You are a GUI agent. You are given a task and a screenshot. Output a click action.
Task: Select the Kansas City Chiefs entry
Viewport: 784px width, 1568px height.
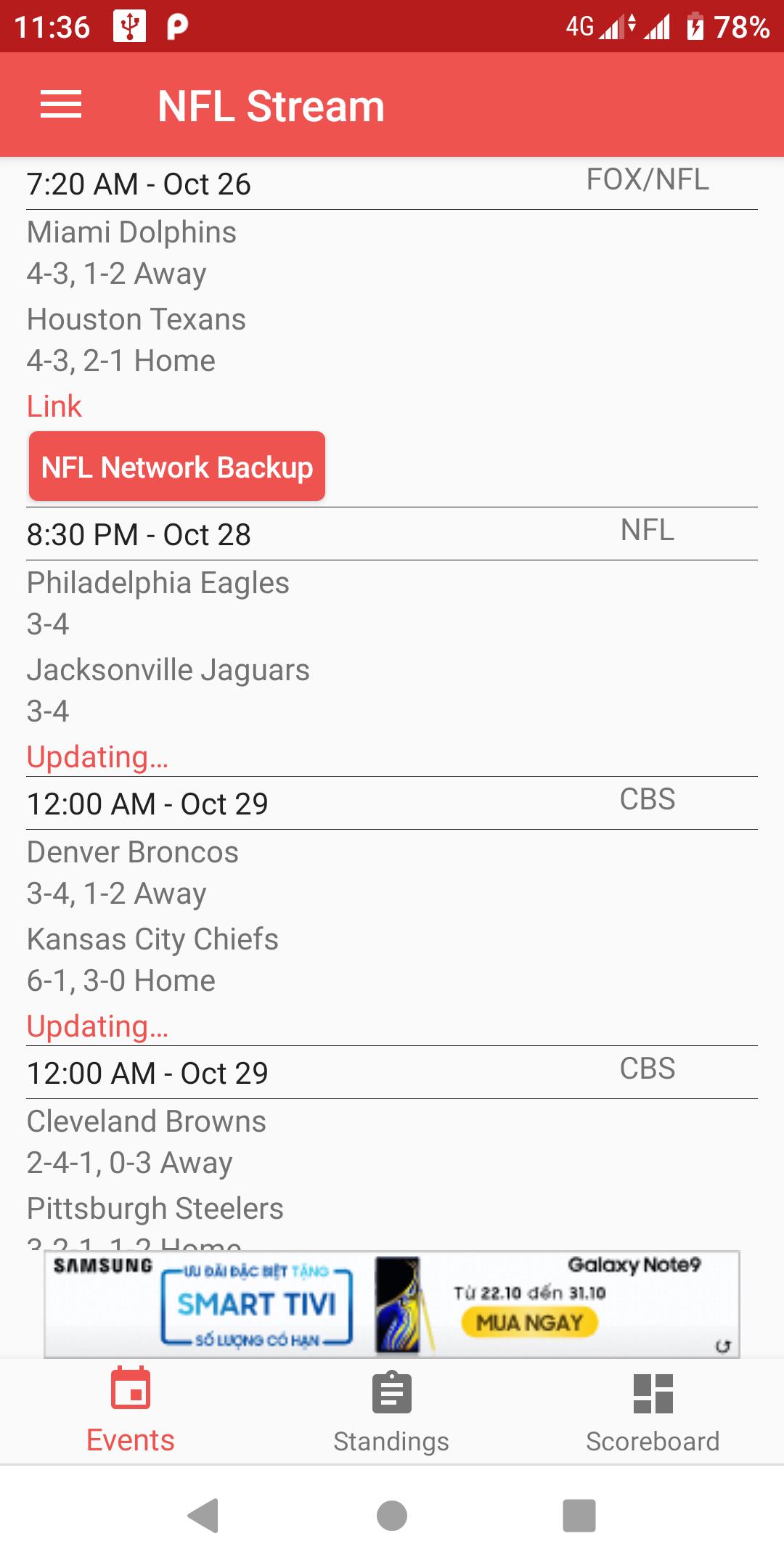[152, 939]
